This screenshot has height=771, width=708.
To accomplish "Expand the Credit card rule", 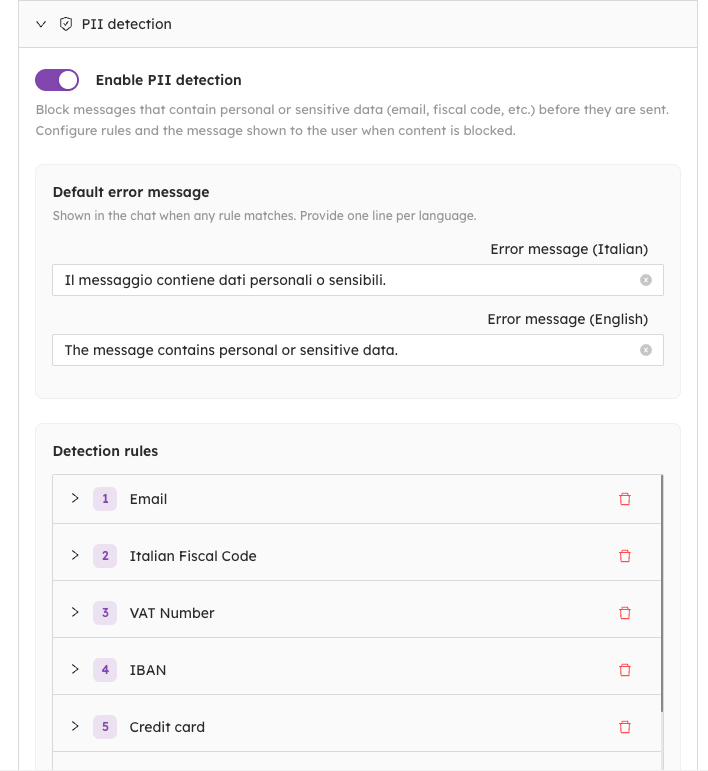I will 75,726.
